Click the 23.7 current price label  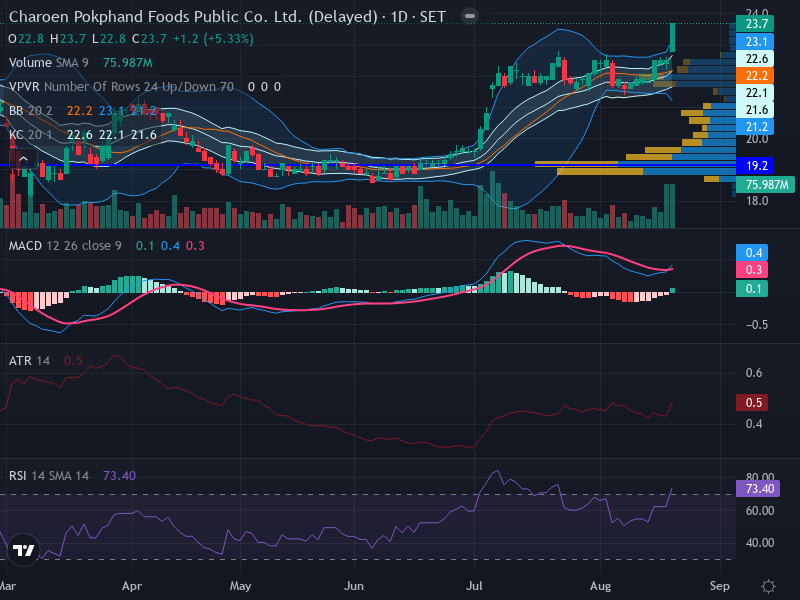(x=755, y=23)
